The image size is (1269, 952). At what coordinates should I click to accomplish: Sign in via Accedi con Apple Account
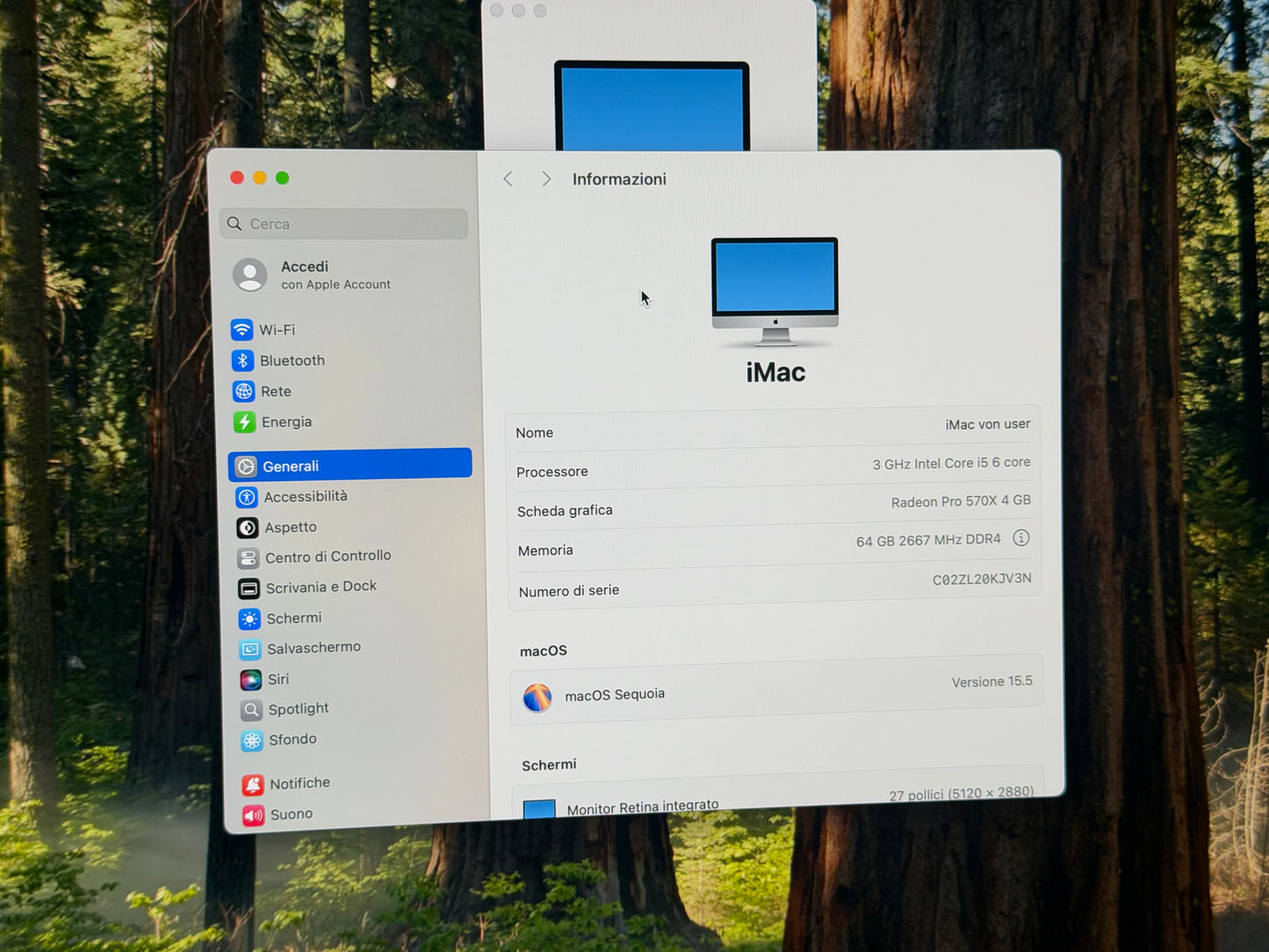(x=335, y=275)
